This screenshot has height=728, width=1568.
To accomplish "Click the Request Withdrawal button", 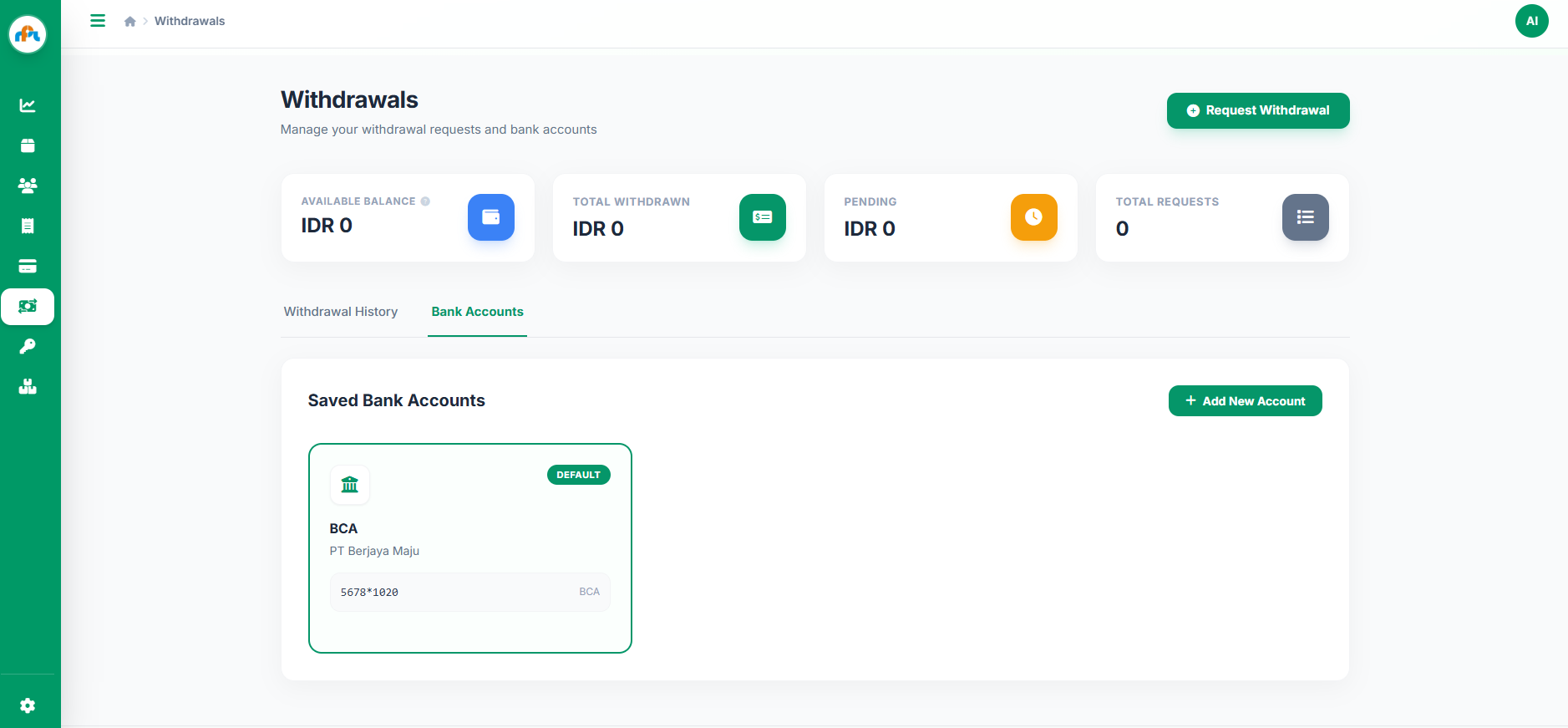I will (1257, 110).
